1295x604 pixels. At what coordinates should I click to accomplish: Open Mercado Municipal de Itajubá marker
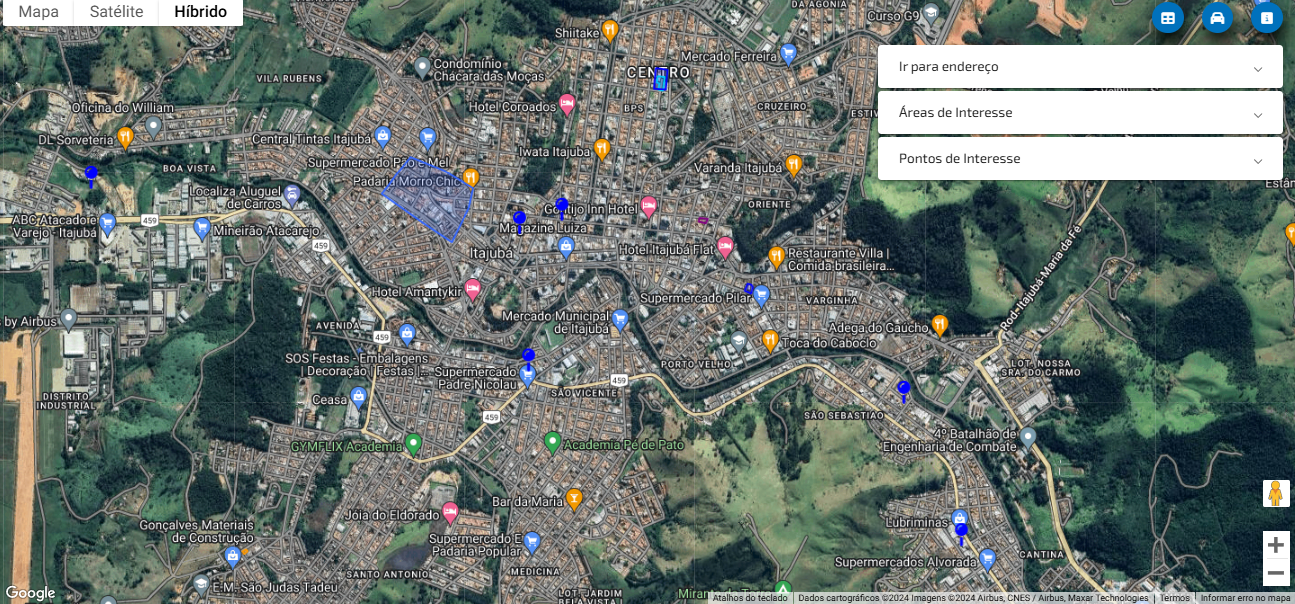(x=620, y=319)
